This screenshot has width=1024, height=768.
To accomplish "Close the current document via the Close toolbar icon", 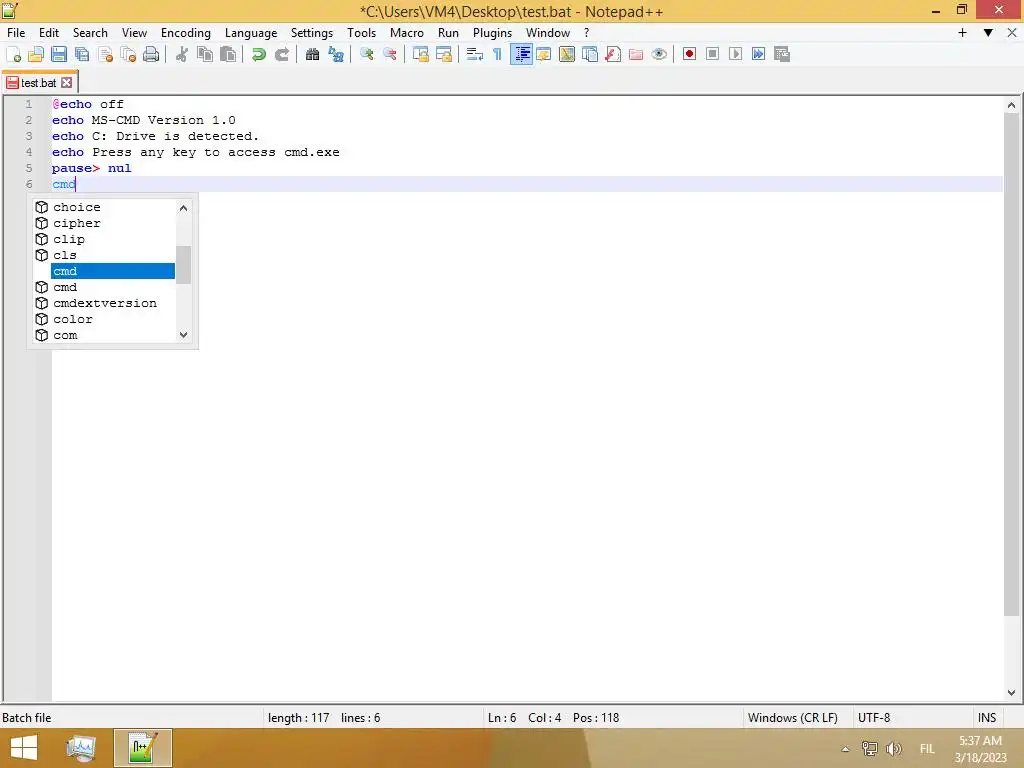I will [105, 54].
